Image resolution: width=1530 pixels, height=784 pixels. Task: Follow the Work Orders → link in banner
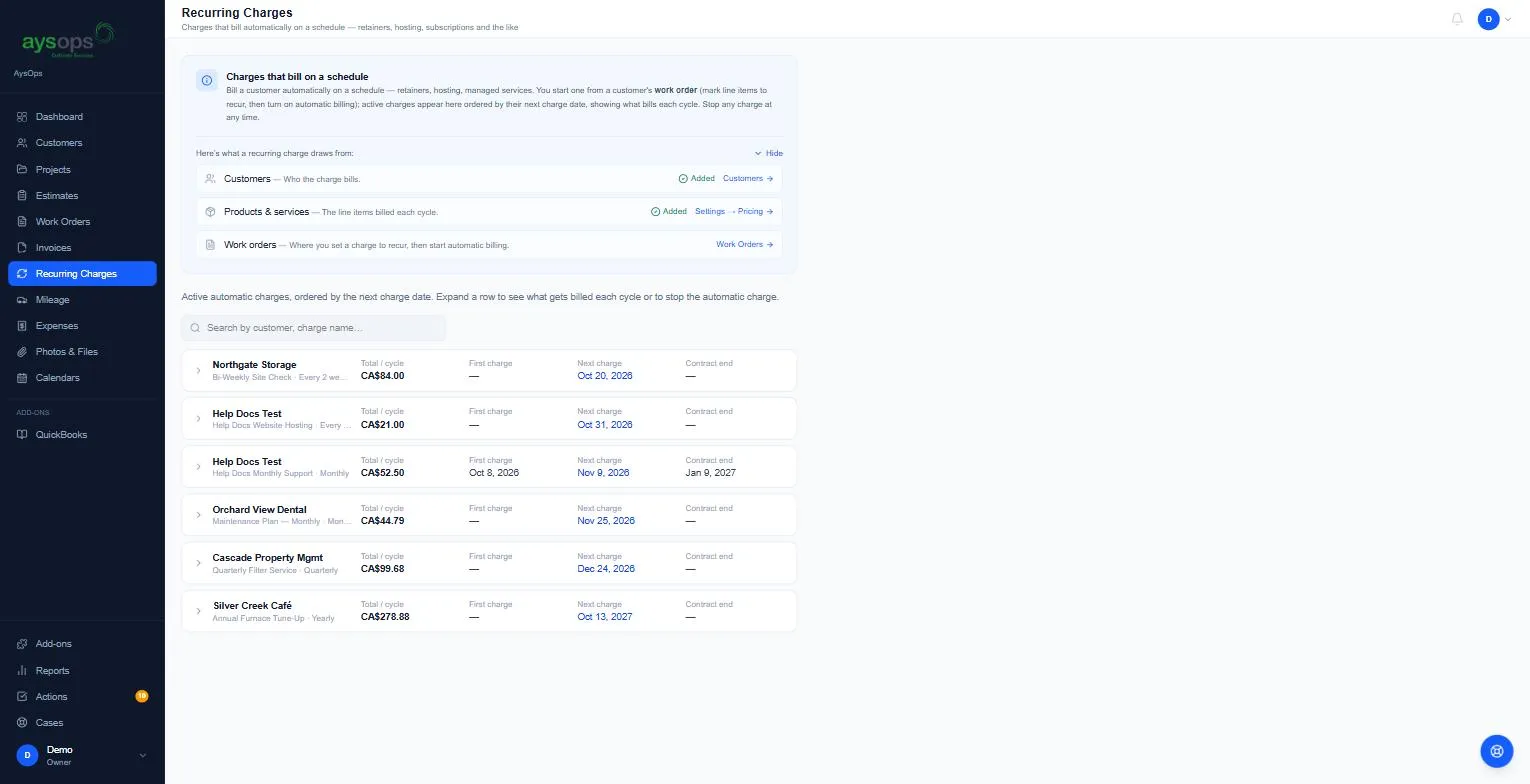pos(745,245)
